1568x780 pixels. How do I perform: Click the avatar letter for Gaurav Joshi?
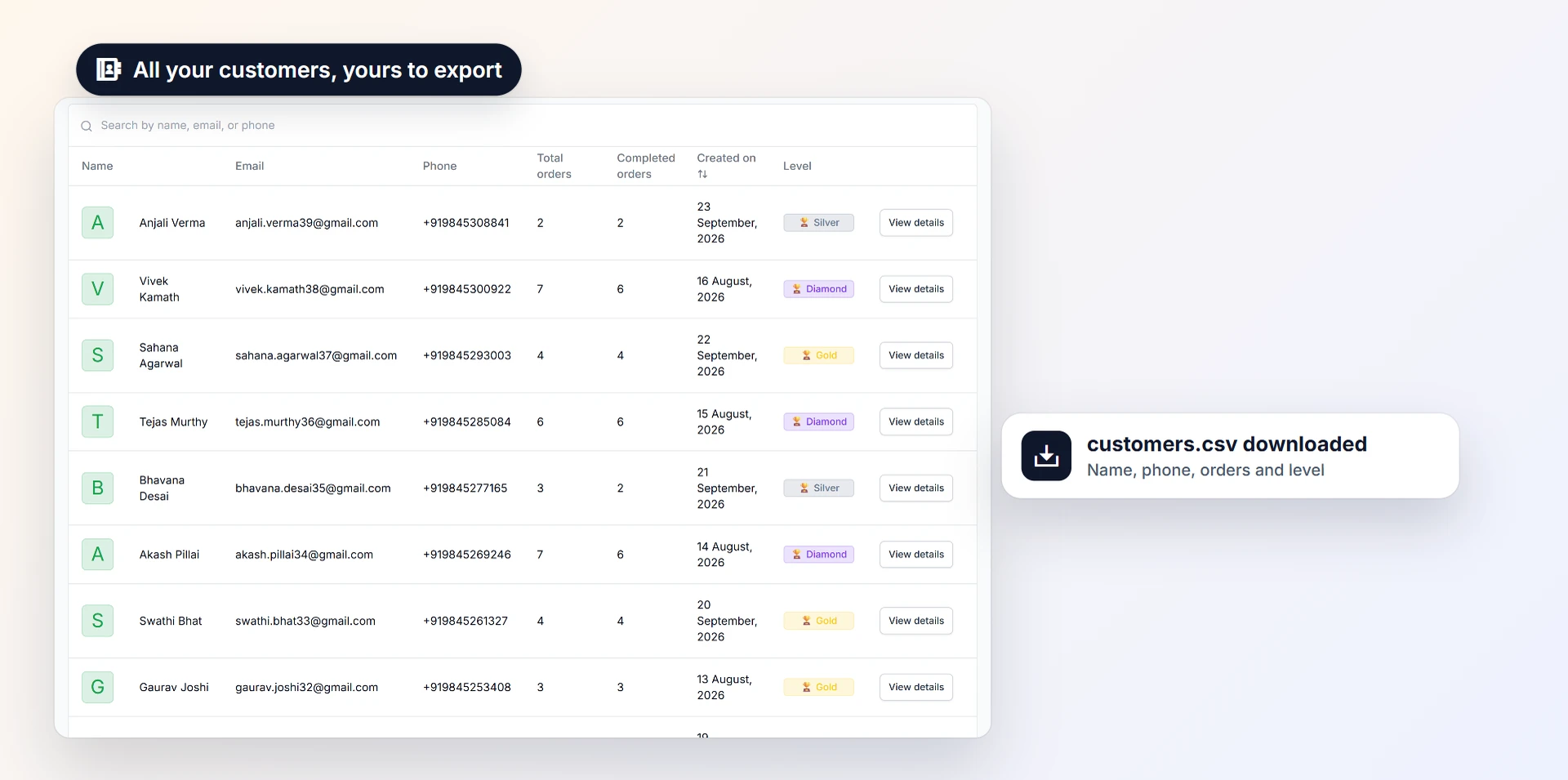(97, 687)
